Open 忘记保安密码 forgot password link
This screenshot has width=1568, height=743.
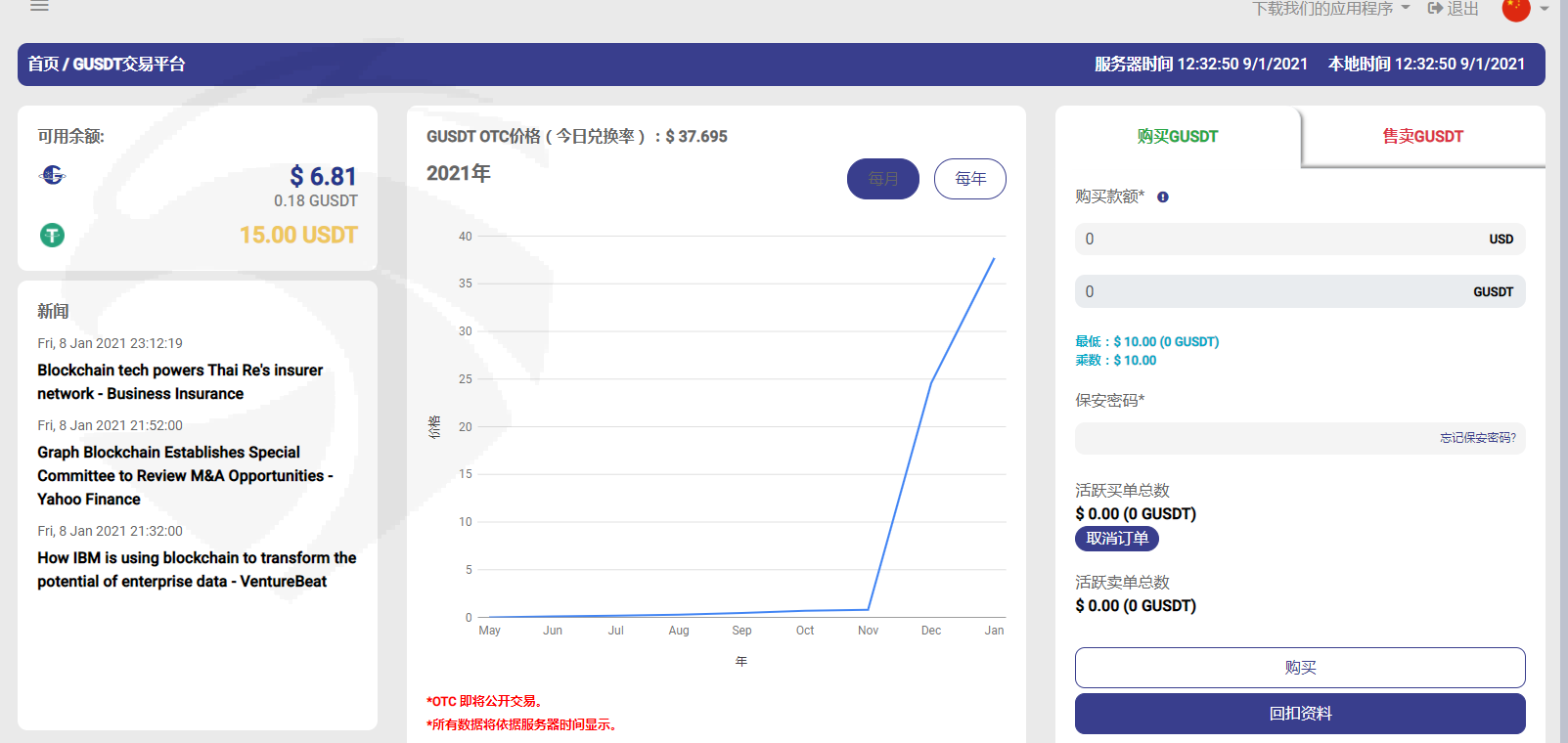click(1477, 438)
